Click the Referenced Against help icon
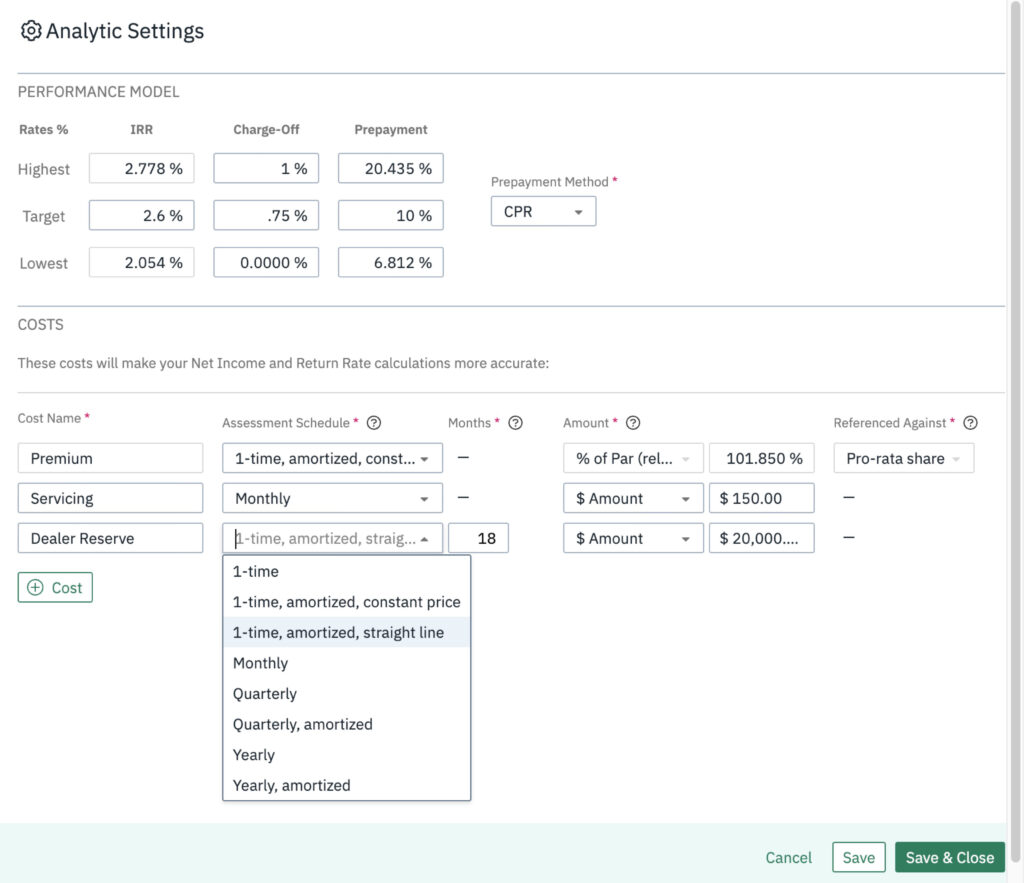This screenshot has height=883, width=1024. (969, 422)
